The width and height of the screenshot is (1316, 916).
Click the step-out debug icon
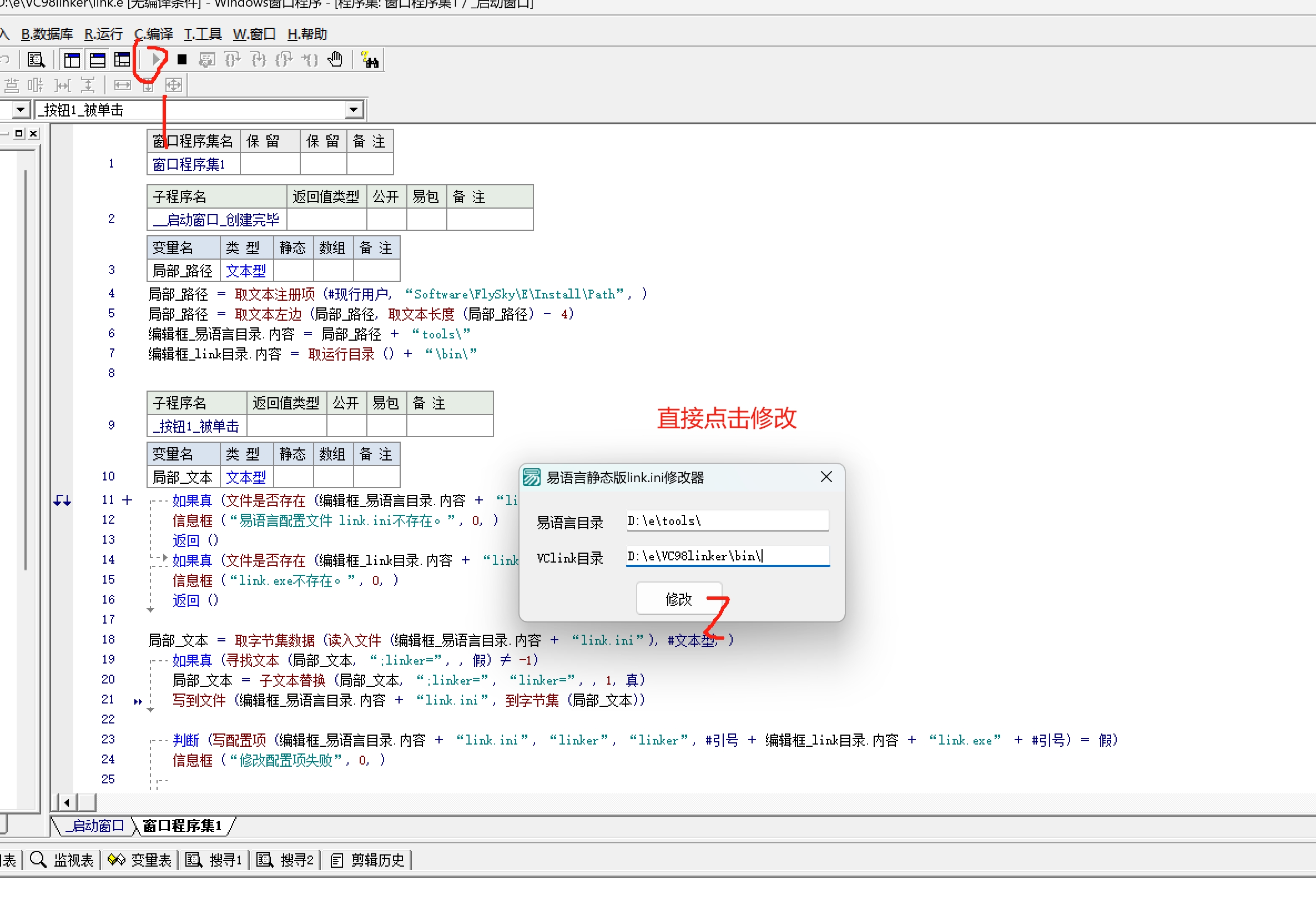tap(284, 59)
